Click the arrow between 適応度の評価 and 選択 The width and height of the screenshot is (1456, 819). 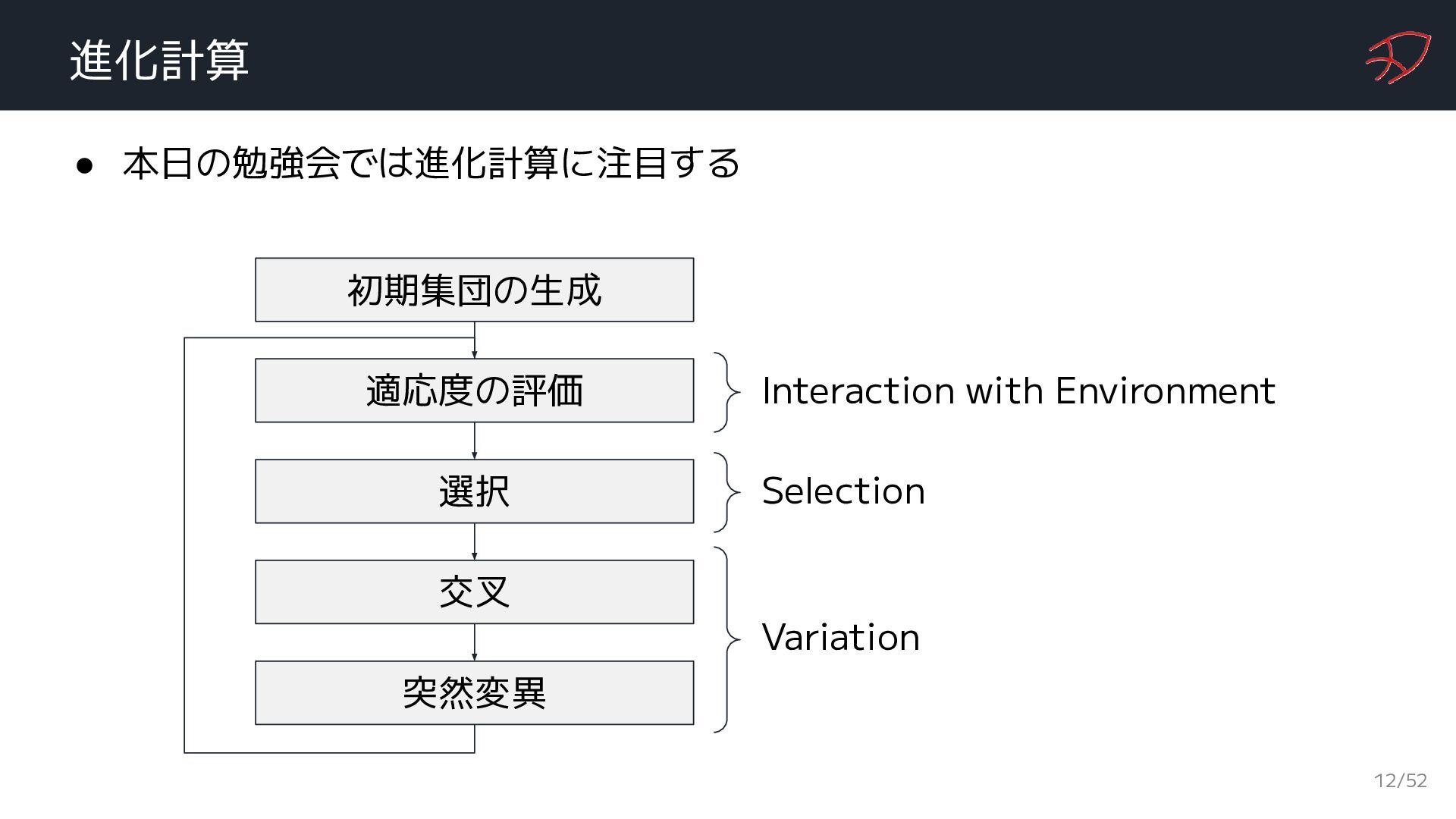(x=475, y=441)
